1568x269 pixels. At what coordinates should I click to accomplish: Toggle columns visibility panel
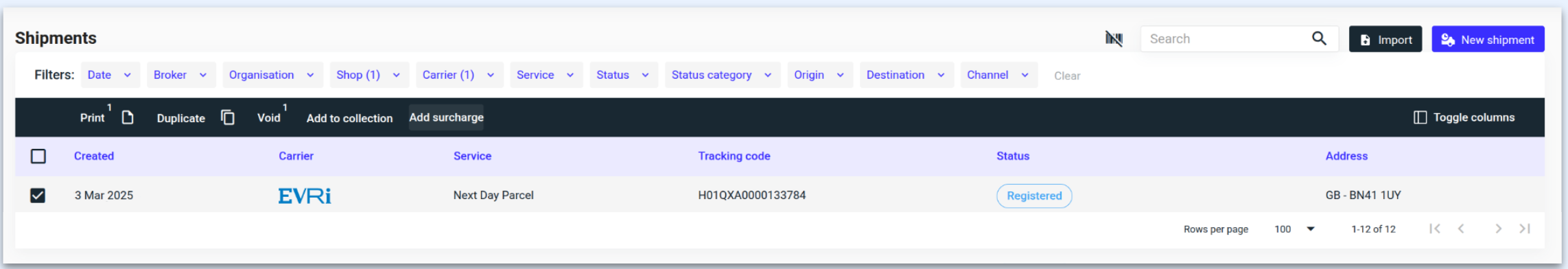point(1464,117)
